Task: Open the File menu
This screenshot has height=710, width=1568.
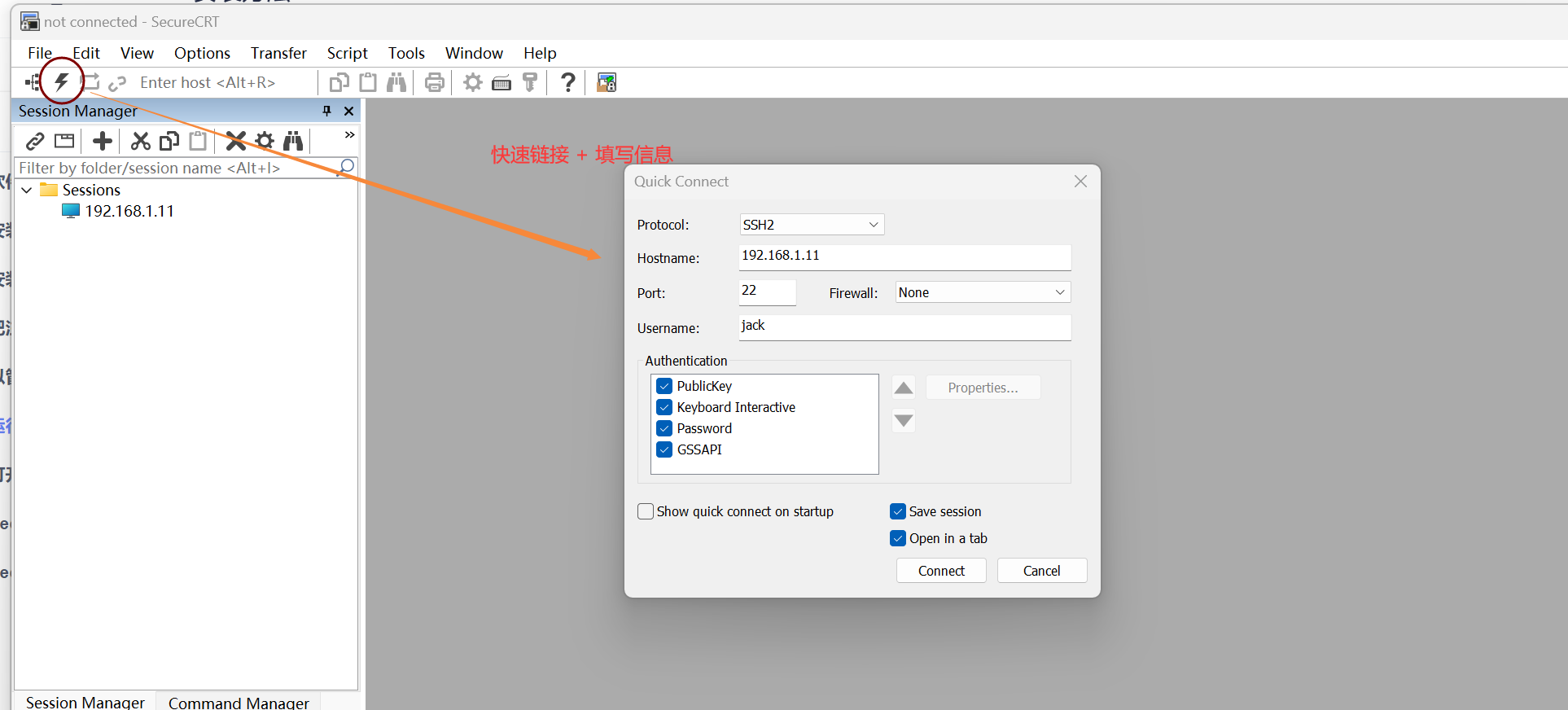Action: (40, 53)
